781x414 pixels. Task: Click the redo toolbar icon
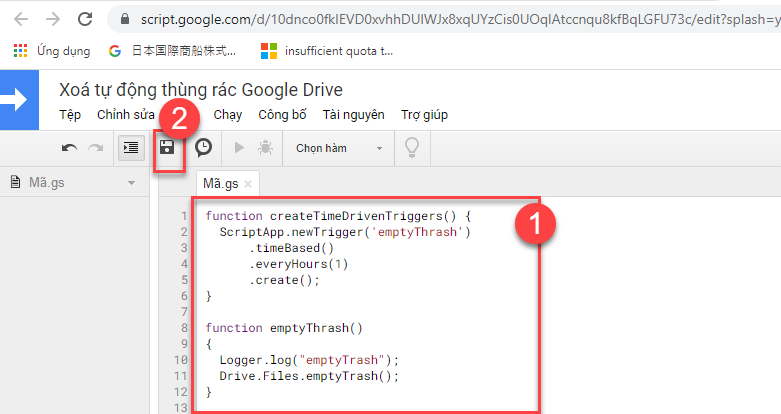[96, 148]
